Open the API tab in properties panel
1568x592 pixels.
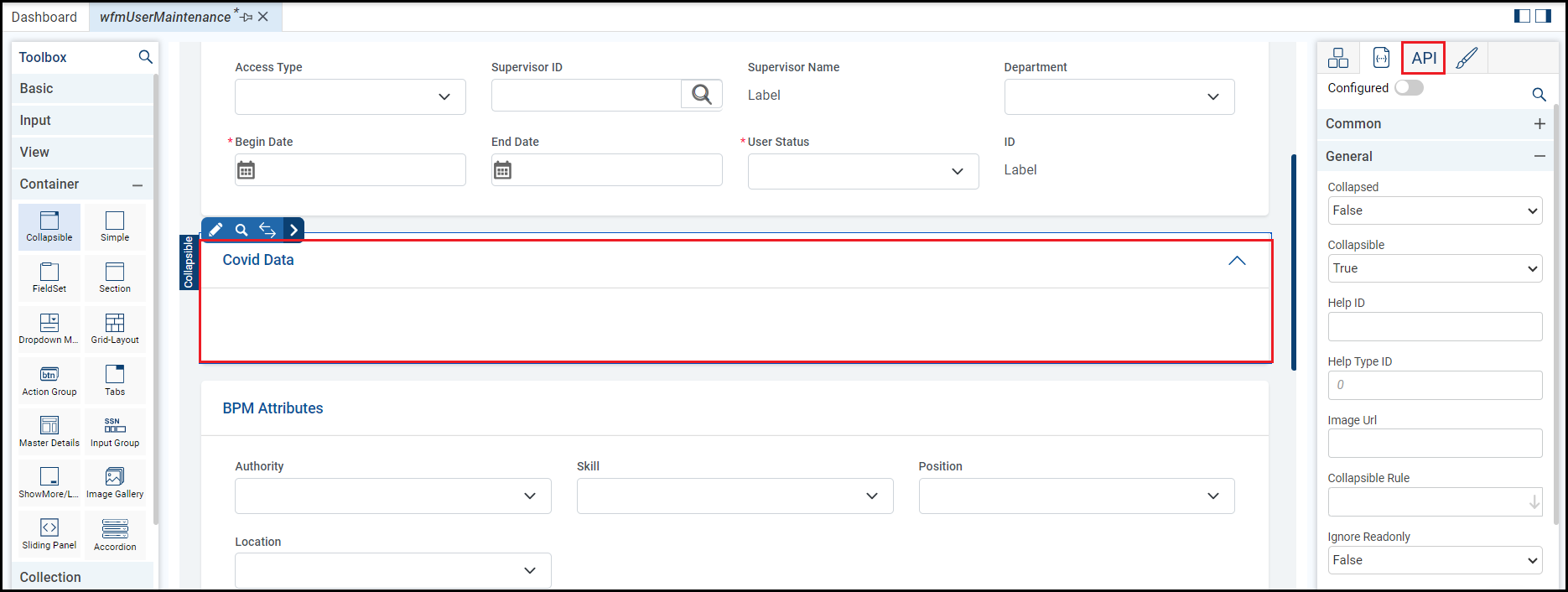1424,58
